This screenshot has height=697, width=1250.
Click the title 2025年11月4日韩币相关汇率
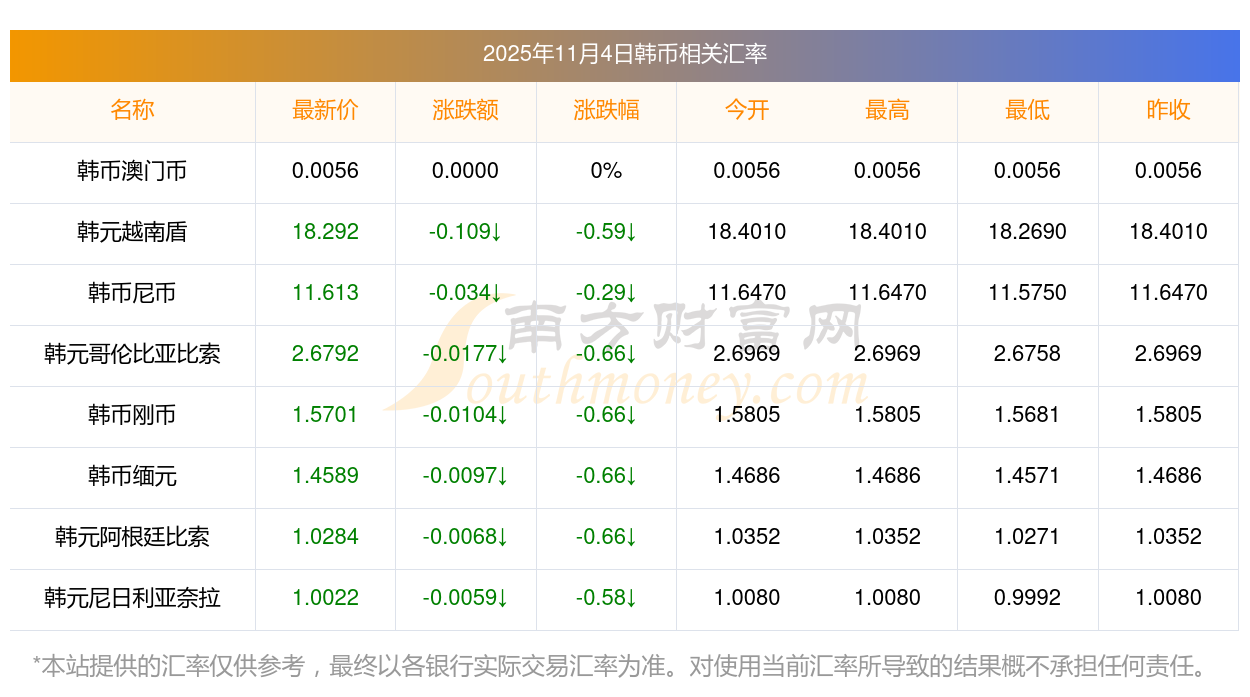(x=625, y=54)
